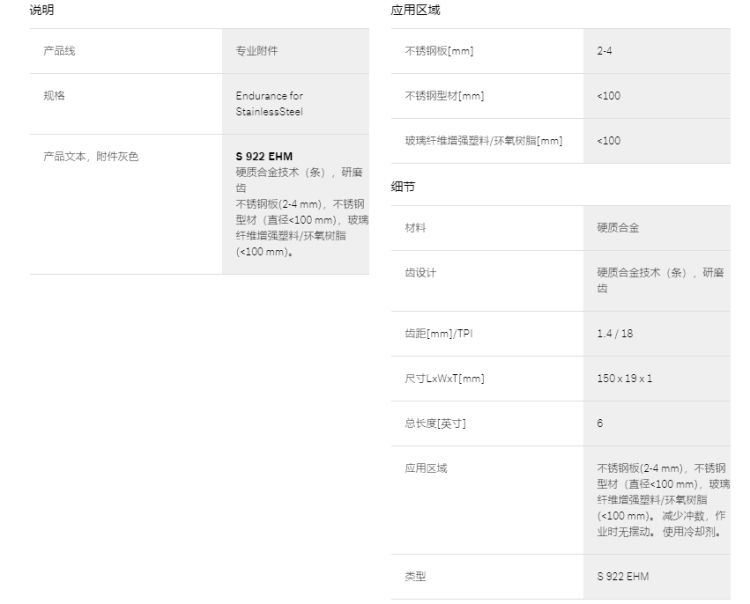This screenshot has height=604, width=750.
Task: Click the 150 x 19 x 1 dimension value
Action: point(625,378)
